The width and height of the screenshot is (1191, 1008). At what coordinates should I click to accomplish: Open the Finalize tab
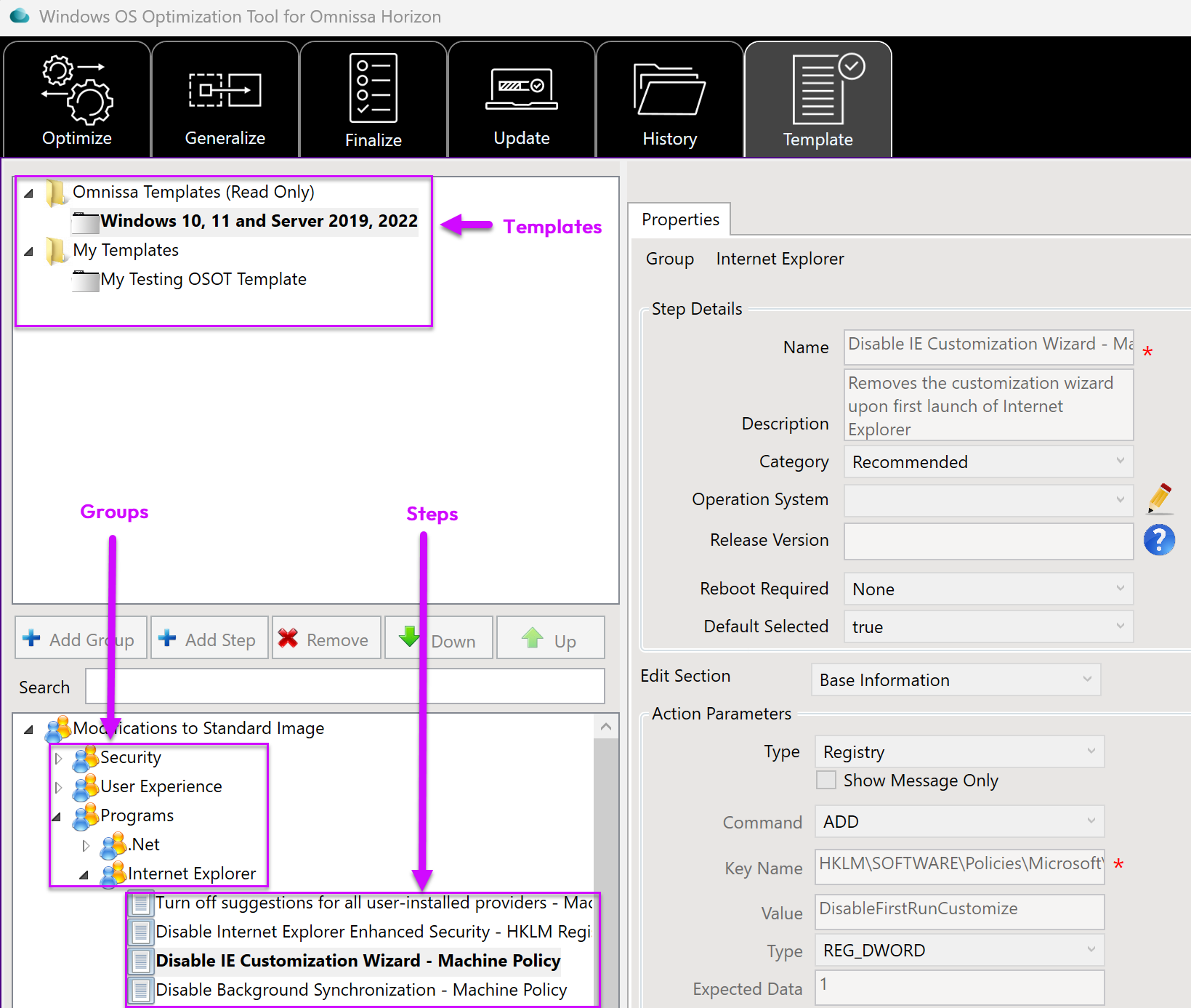374,99
